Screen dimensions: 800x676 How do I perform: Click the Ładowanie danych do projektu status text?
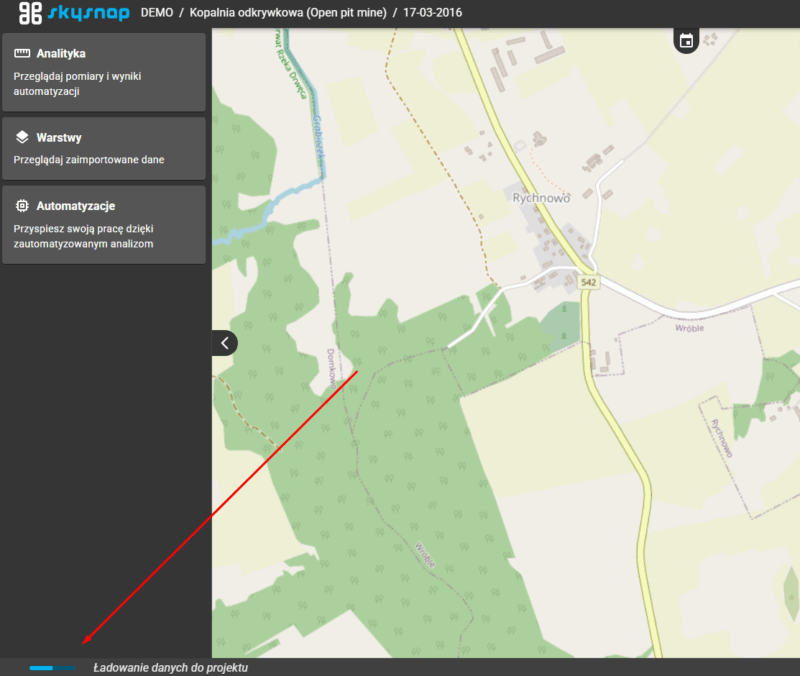click(170, 667)
